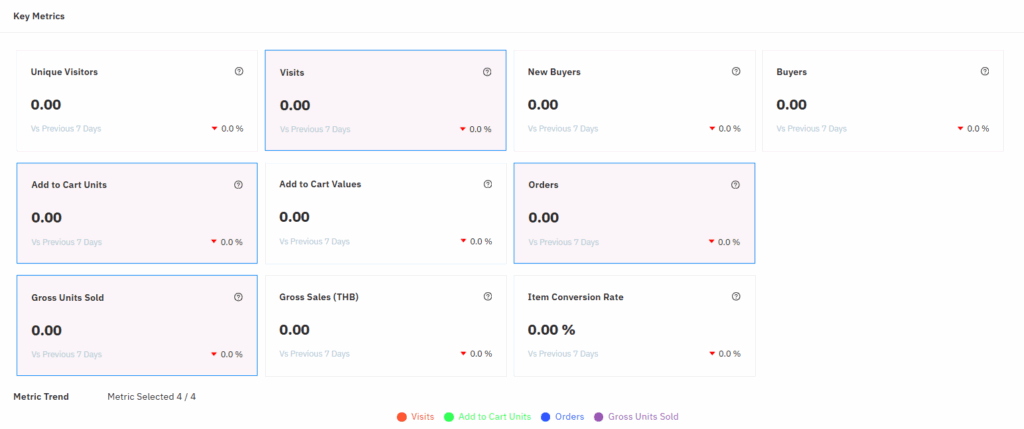Click help icon on Gross Units Sold

(238, 297)
